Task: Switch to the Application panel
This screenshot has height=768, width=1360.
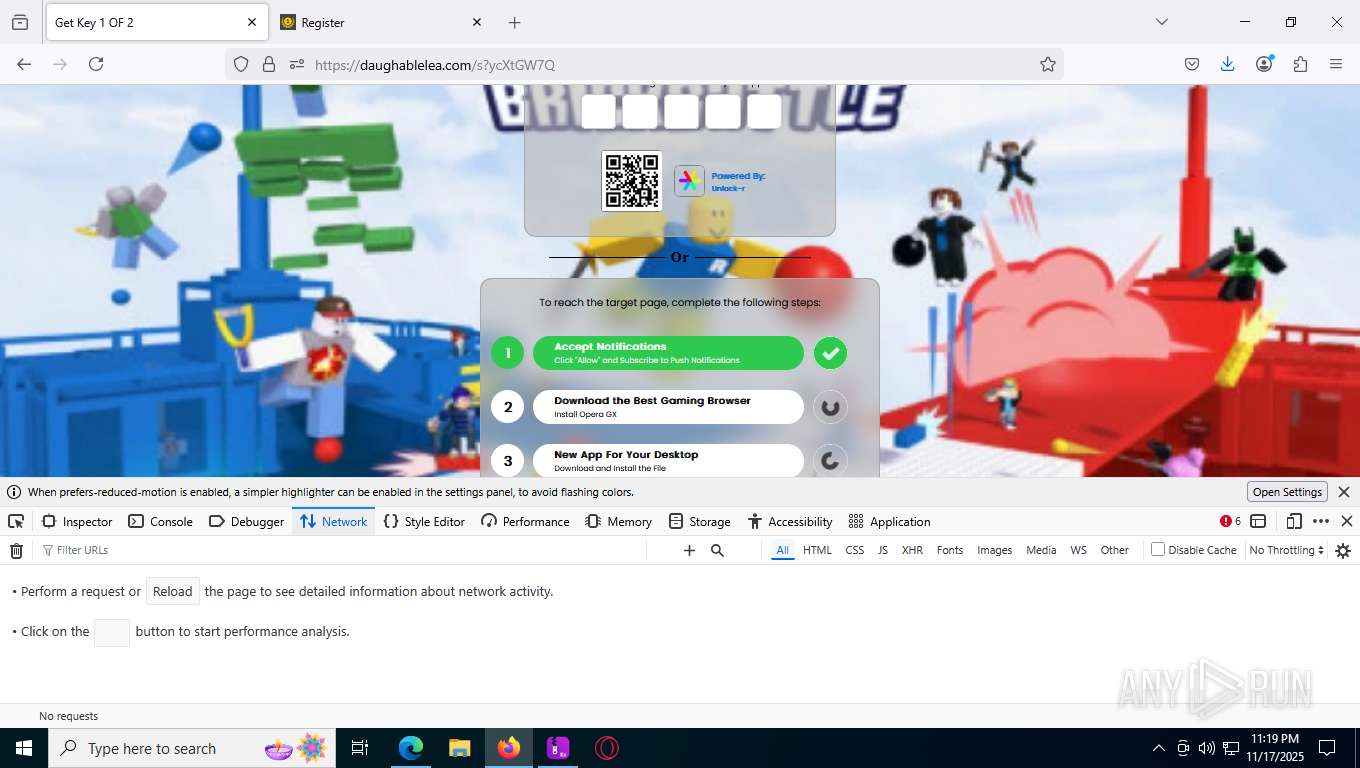Action: coord(890,521)
